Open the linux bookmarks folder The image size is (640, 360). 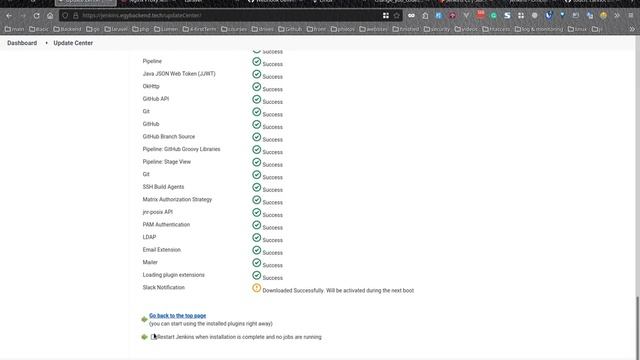[x=577, y=29]
